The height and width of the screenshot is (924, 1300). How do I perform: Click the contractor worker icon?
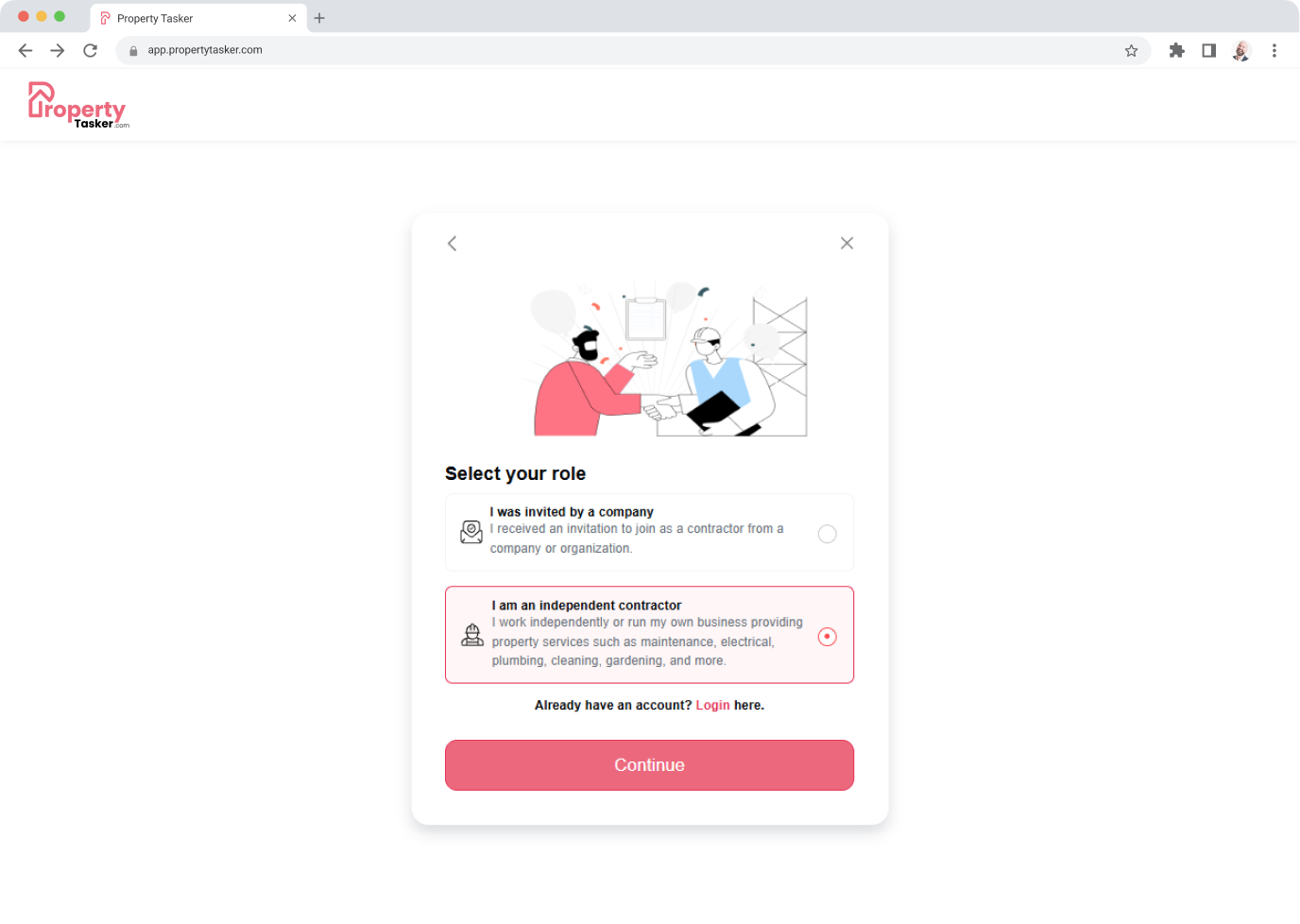(x=472, y=635)
